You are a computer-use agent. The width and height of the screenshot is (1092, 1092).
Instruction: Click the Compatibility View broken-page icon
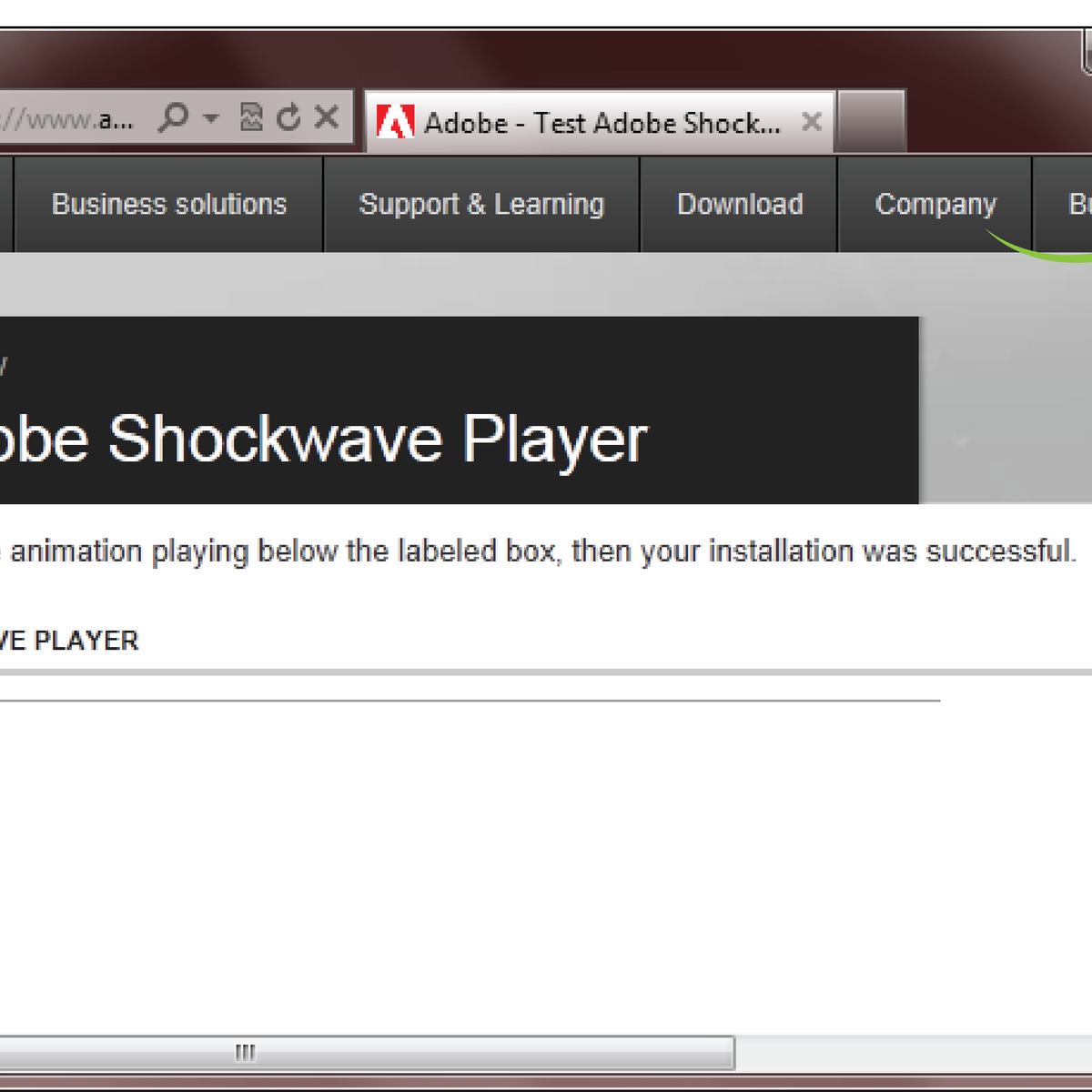tap(252, 117)
